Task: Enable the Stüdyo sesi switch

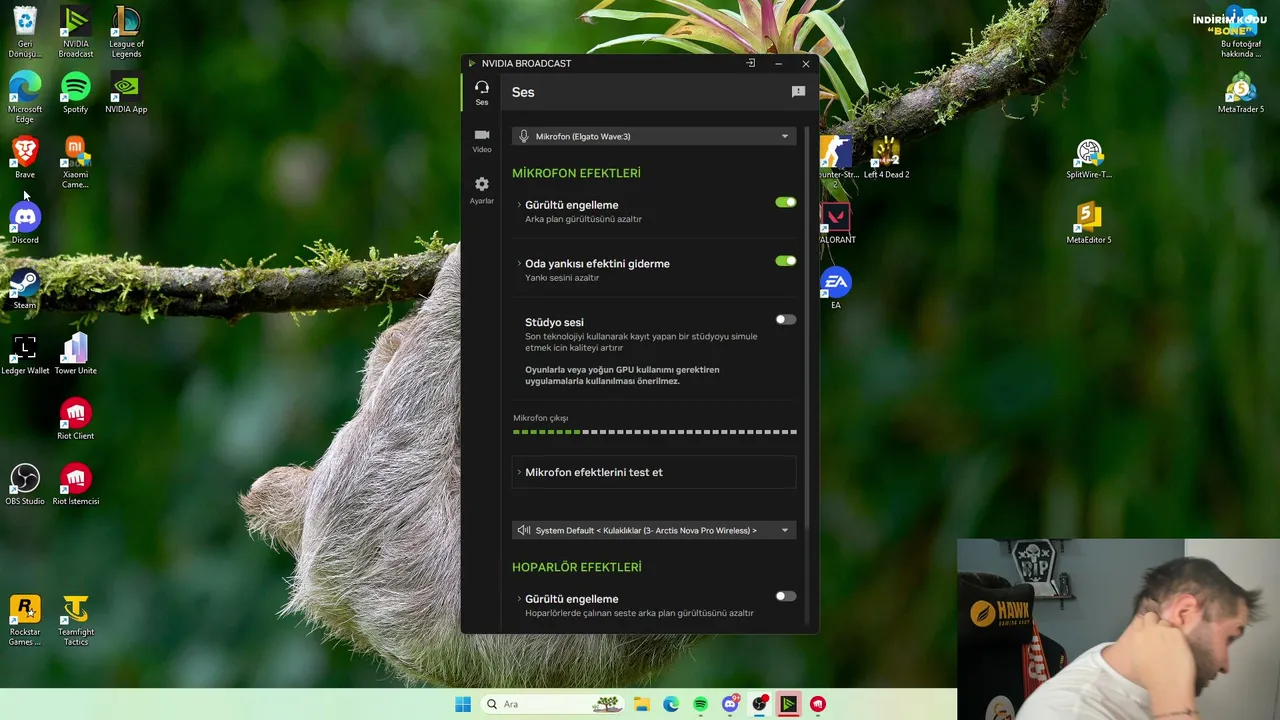Action: pyautogui.click(x=786, y=320)
